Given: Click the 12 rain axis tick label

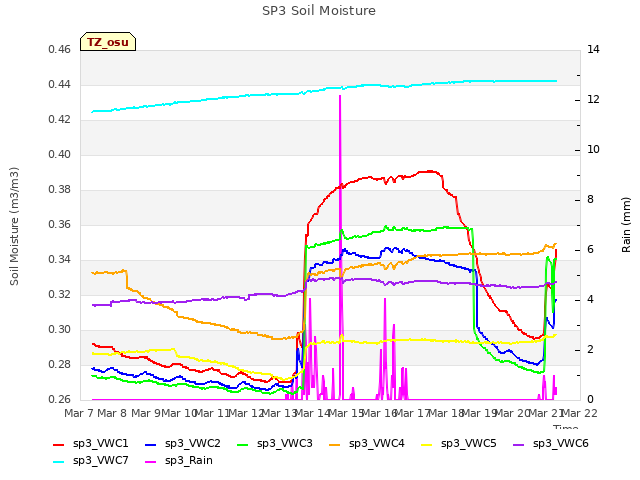Looking at the screenshot, I should click(593, 100).
